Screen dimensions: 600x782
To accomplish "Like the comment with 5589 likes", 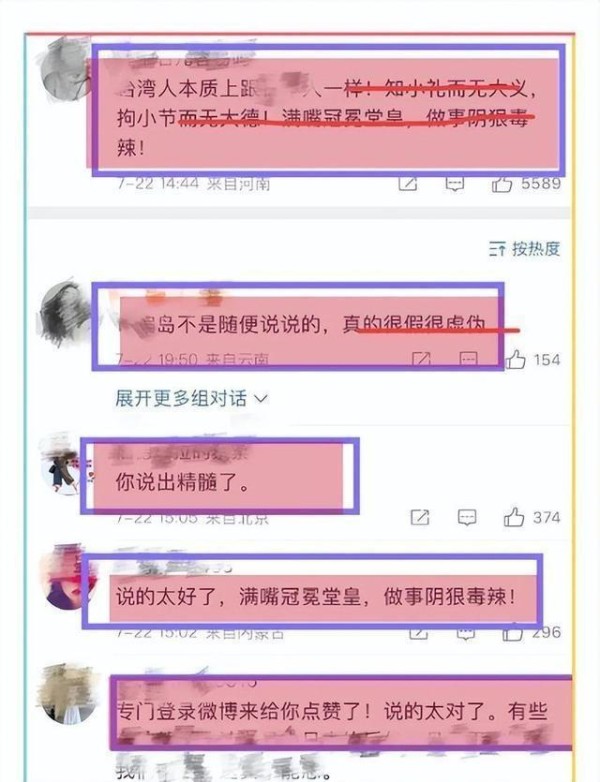I will [502, 184].
